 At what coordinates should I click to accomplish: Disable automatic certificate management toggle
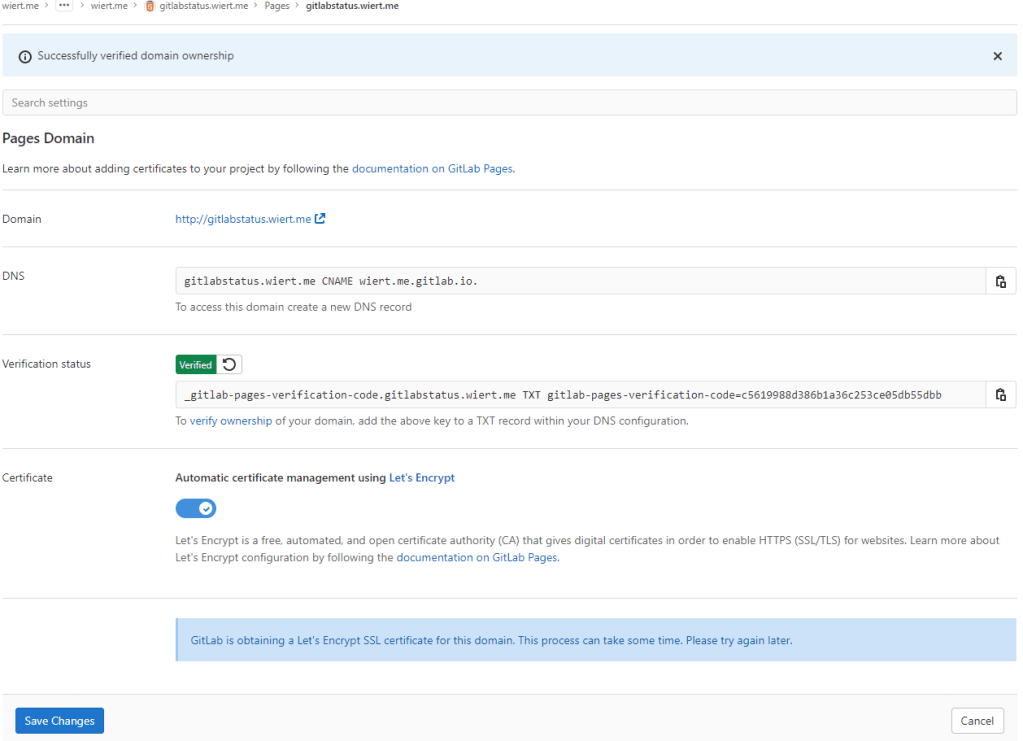point(196,508)
